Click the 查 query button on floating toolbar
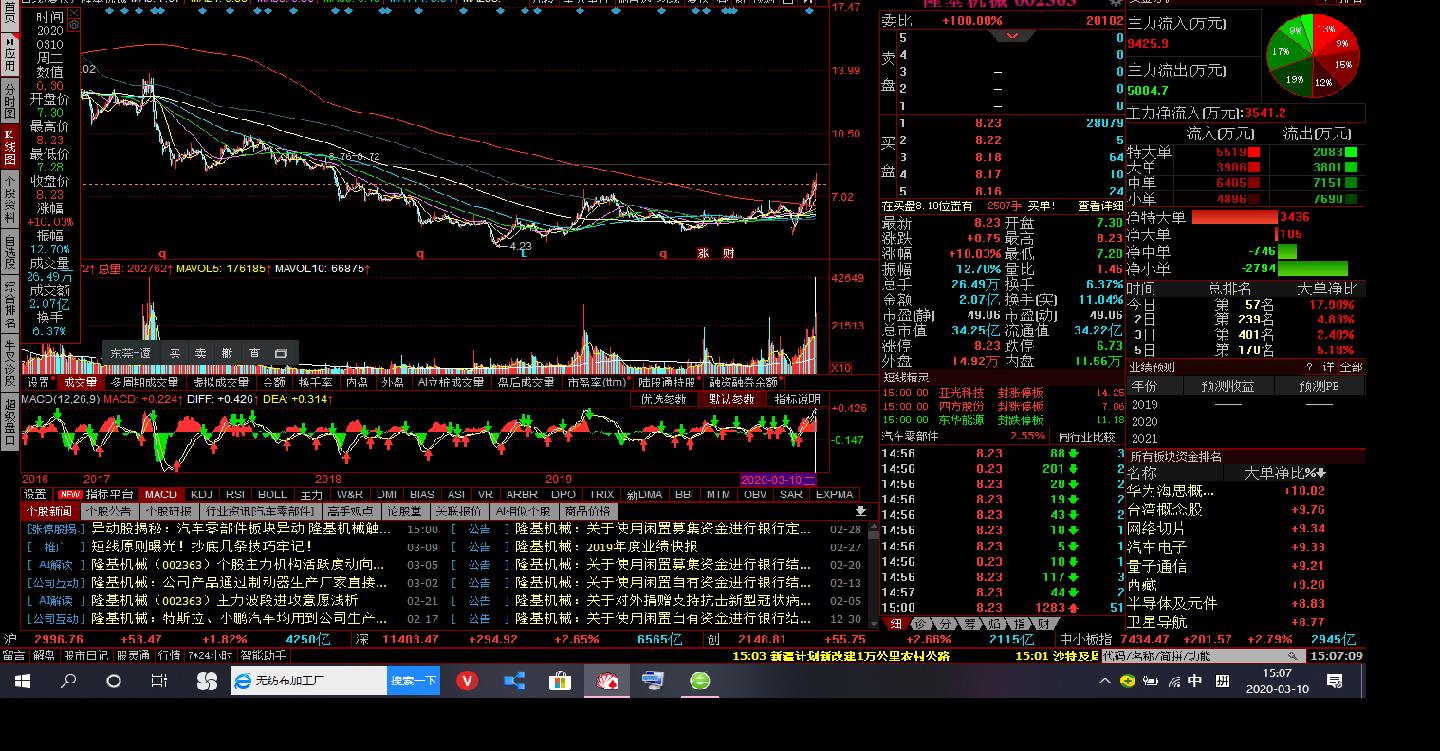This screenshot has height=751, width=1440. pyautogui.click(x=255, y=353)
